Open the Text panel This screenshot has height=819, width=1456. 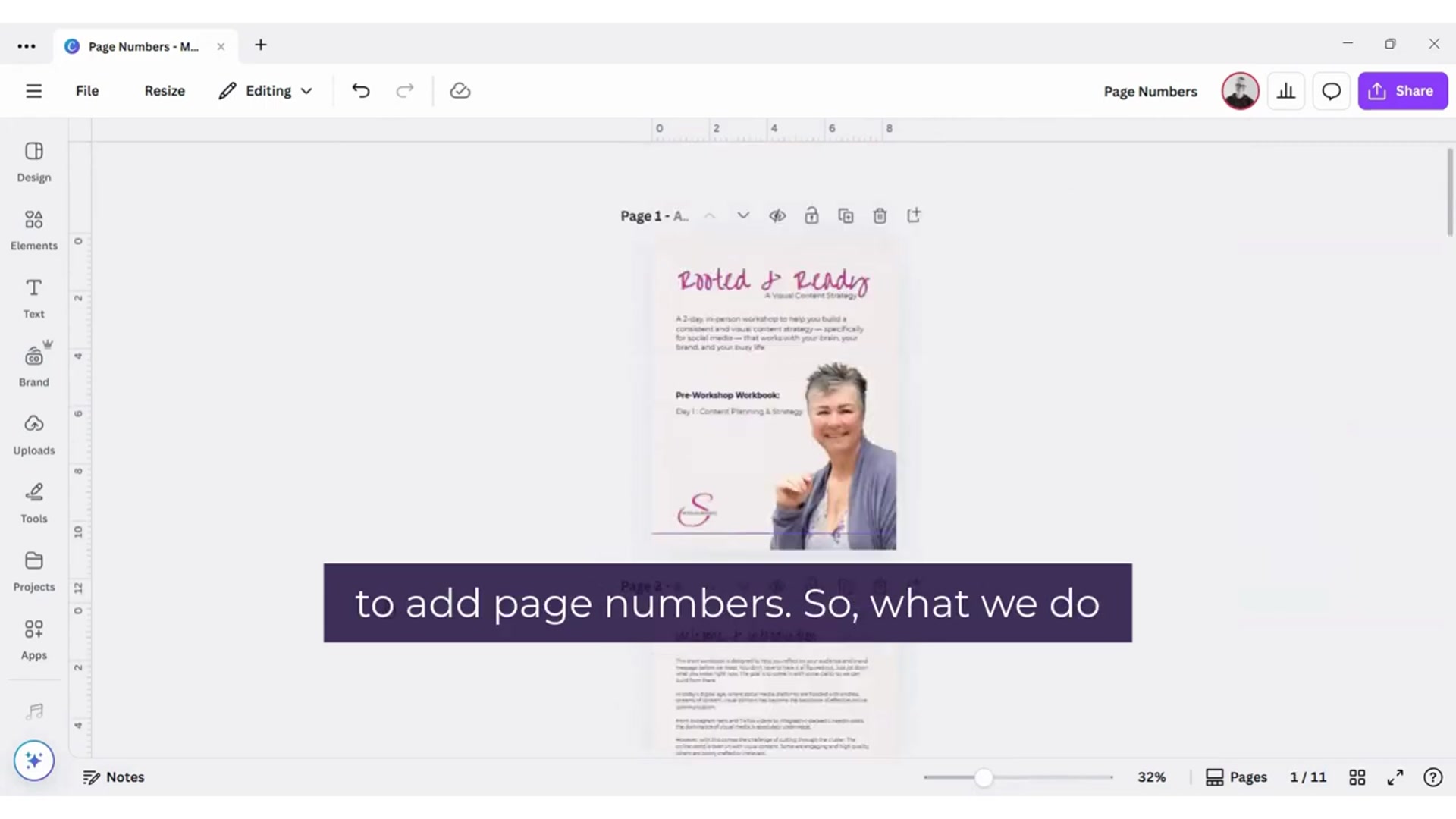pyautogui.click(x=34, y=298)
